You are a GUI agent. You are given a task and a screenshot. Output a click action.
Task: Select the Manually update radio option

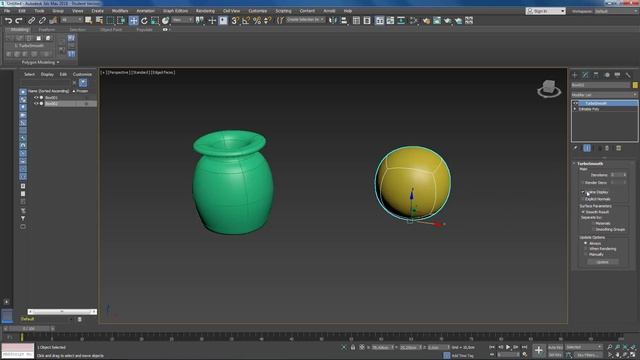(x=586, y=254)
